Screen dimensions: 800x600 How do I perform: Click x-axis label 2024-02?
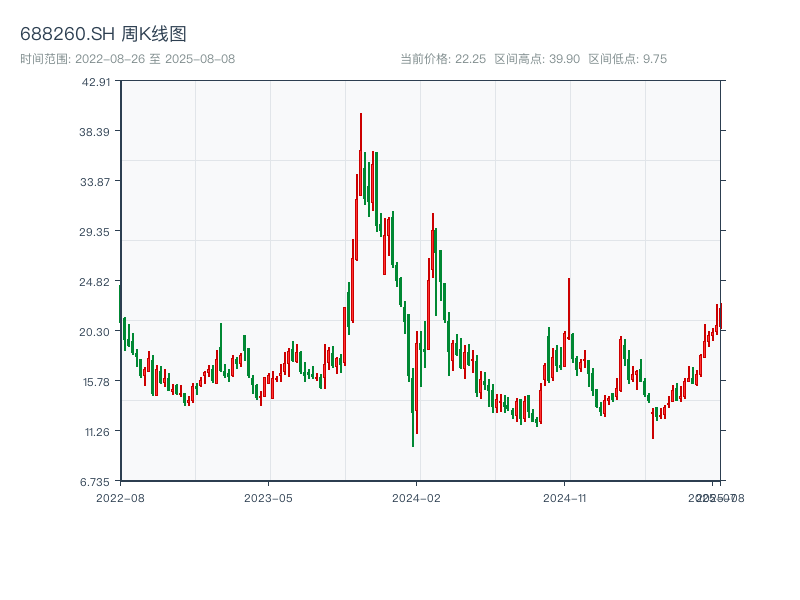pyautogui.click(x=416, y=498)
